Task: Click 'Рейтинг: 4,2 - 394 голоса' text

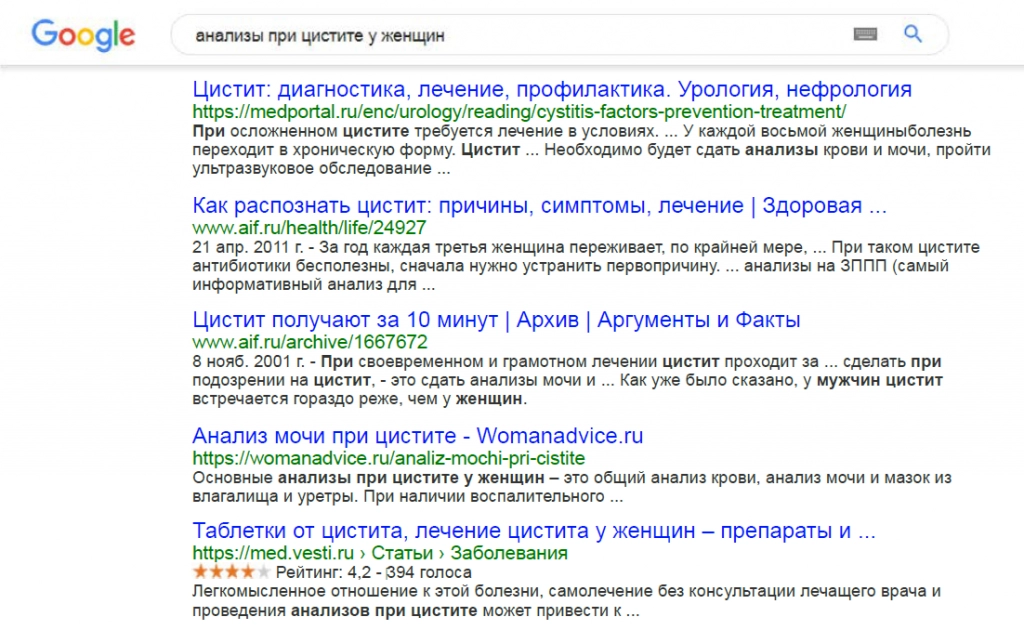Action: pos(374,573)
